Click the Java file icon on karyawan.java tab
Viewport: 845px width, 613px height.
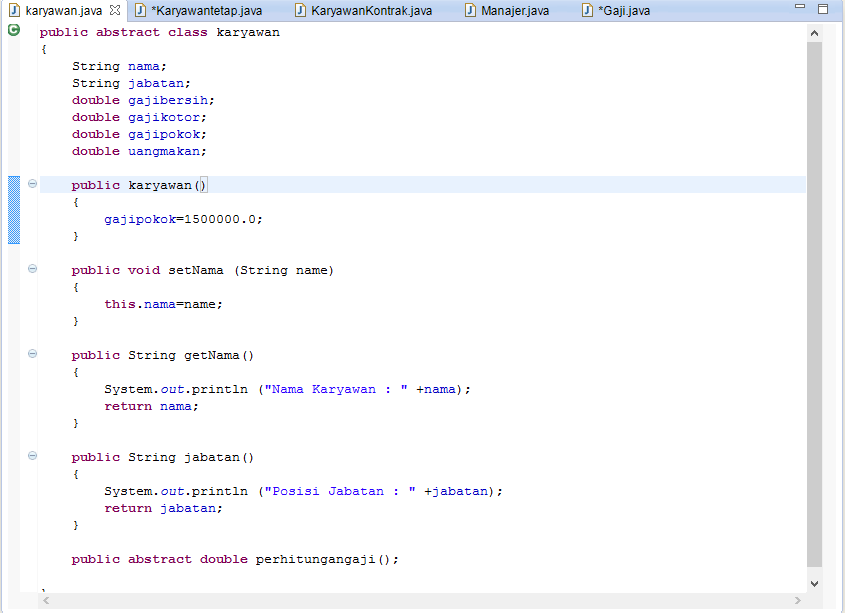13,12
